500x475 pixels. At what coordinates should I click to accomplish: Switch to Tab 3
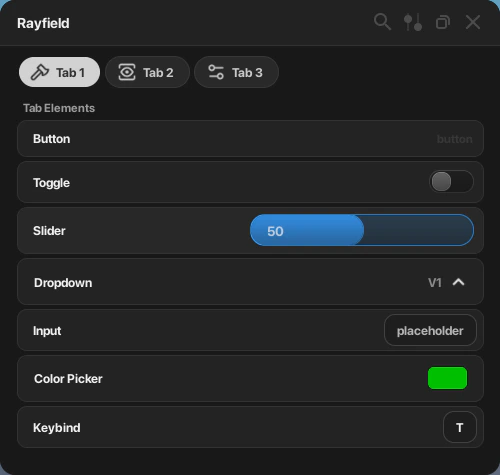tap(236, 72)
